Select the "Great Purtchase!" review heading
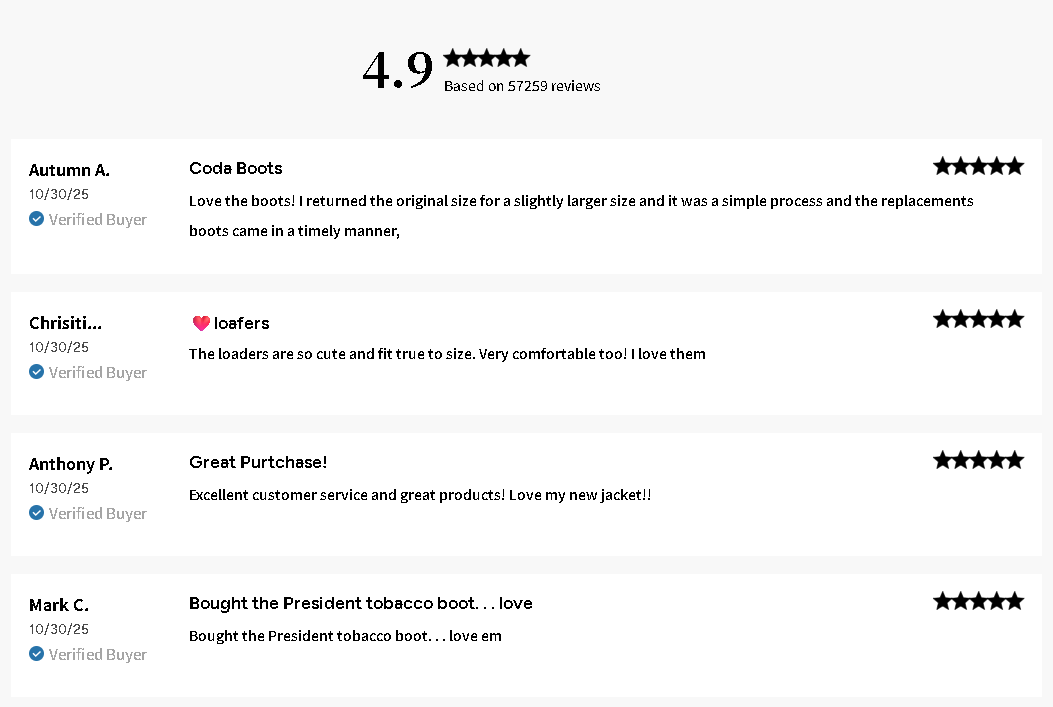 (258, 462)
